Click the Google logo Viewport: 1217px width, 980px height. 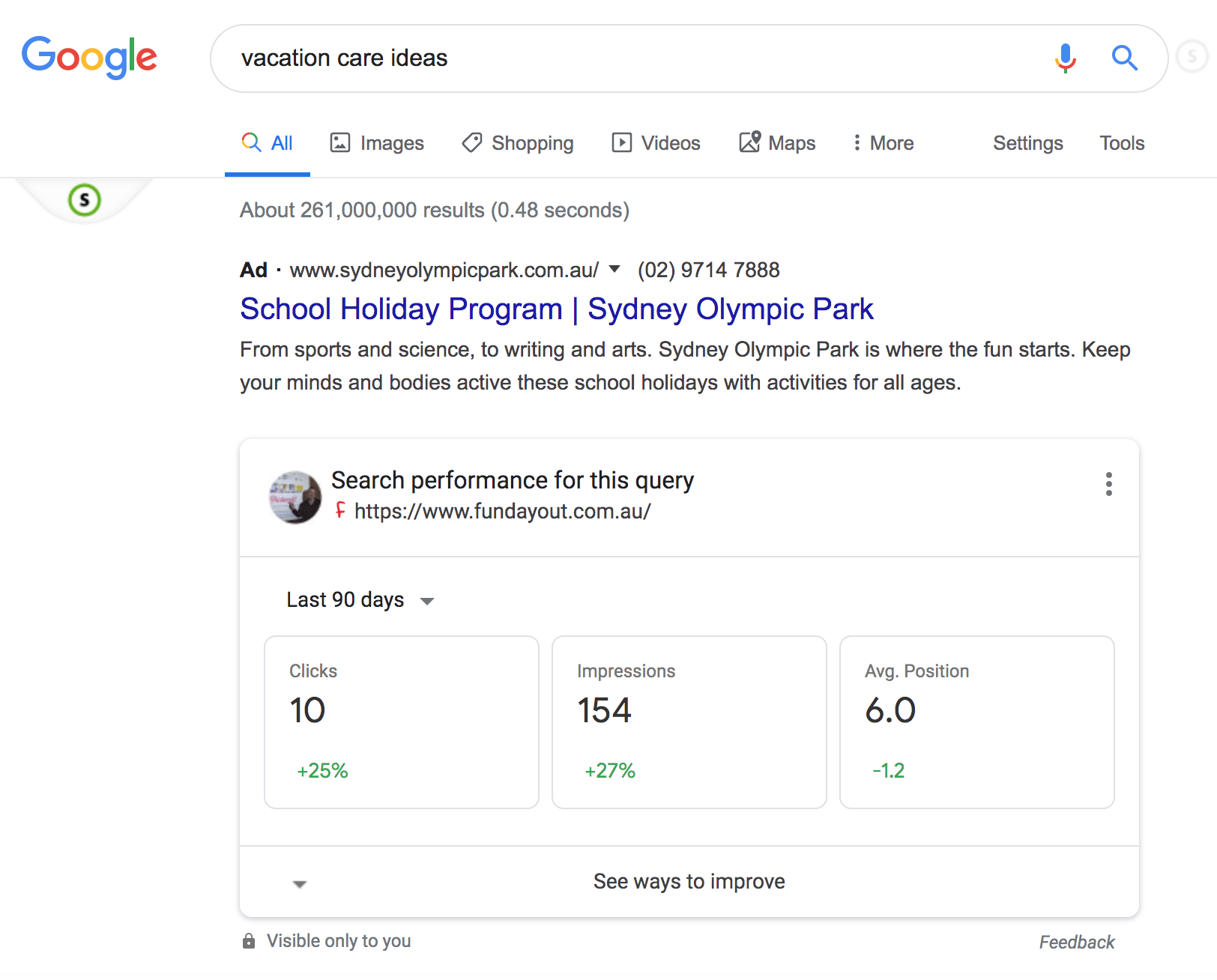click(x=89, y=57)
